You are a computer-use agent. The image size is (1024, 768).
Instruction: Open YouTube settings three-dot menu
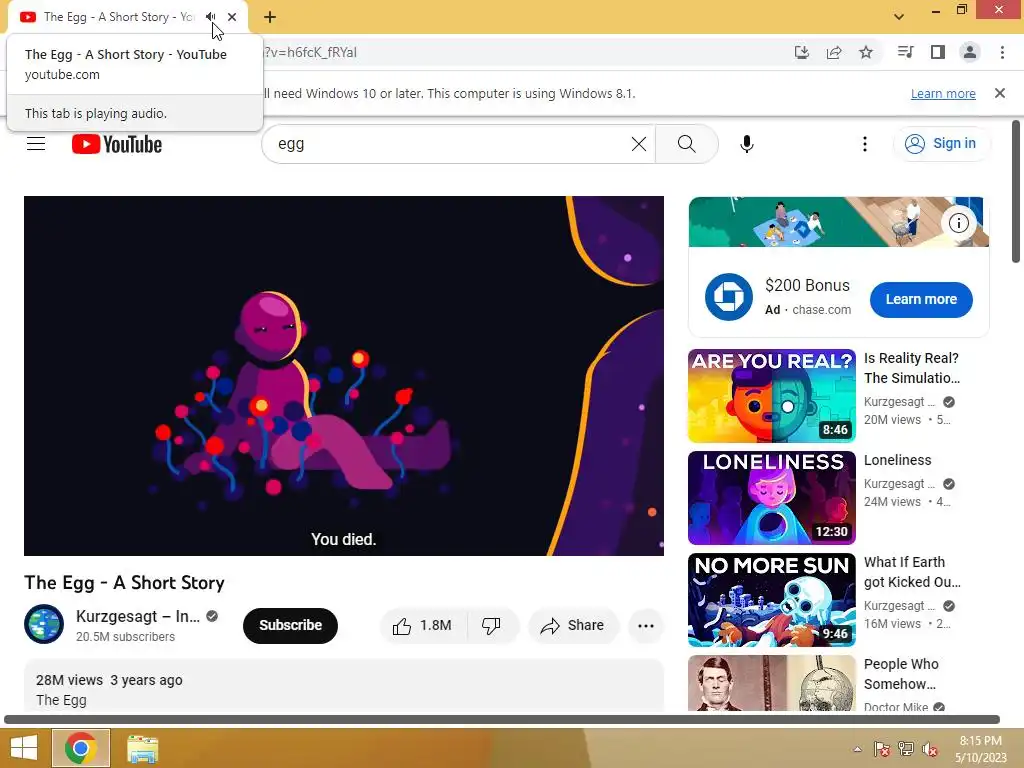click(x=865, y=144)
